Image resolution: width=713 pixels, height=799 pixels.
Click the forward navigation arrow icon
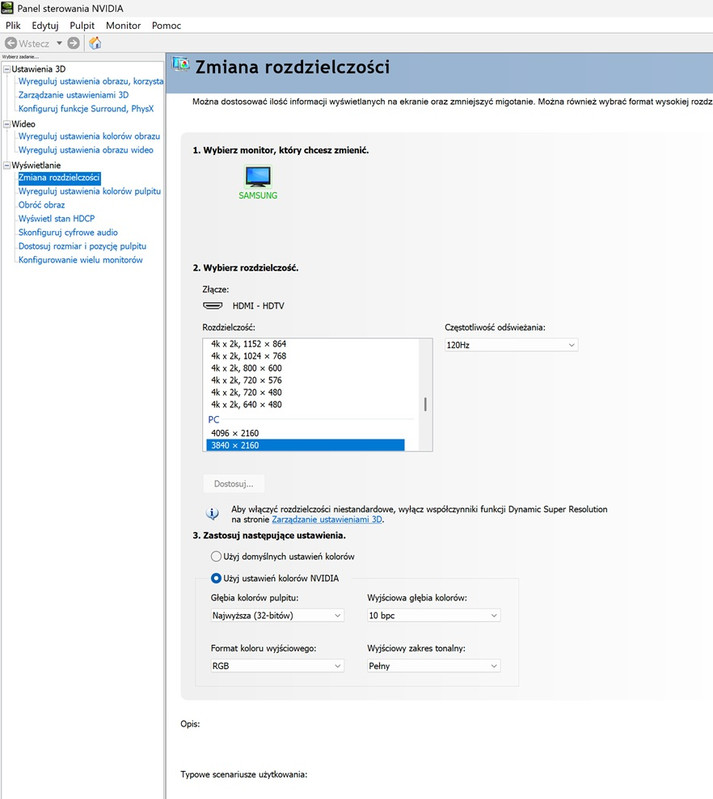(x=73, y=43)
